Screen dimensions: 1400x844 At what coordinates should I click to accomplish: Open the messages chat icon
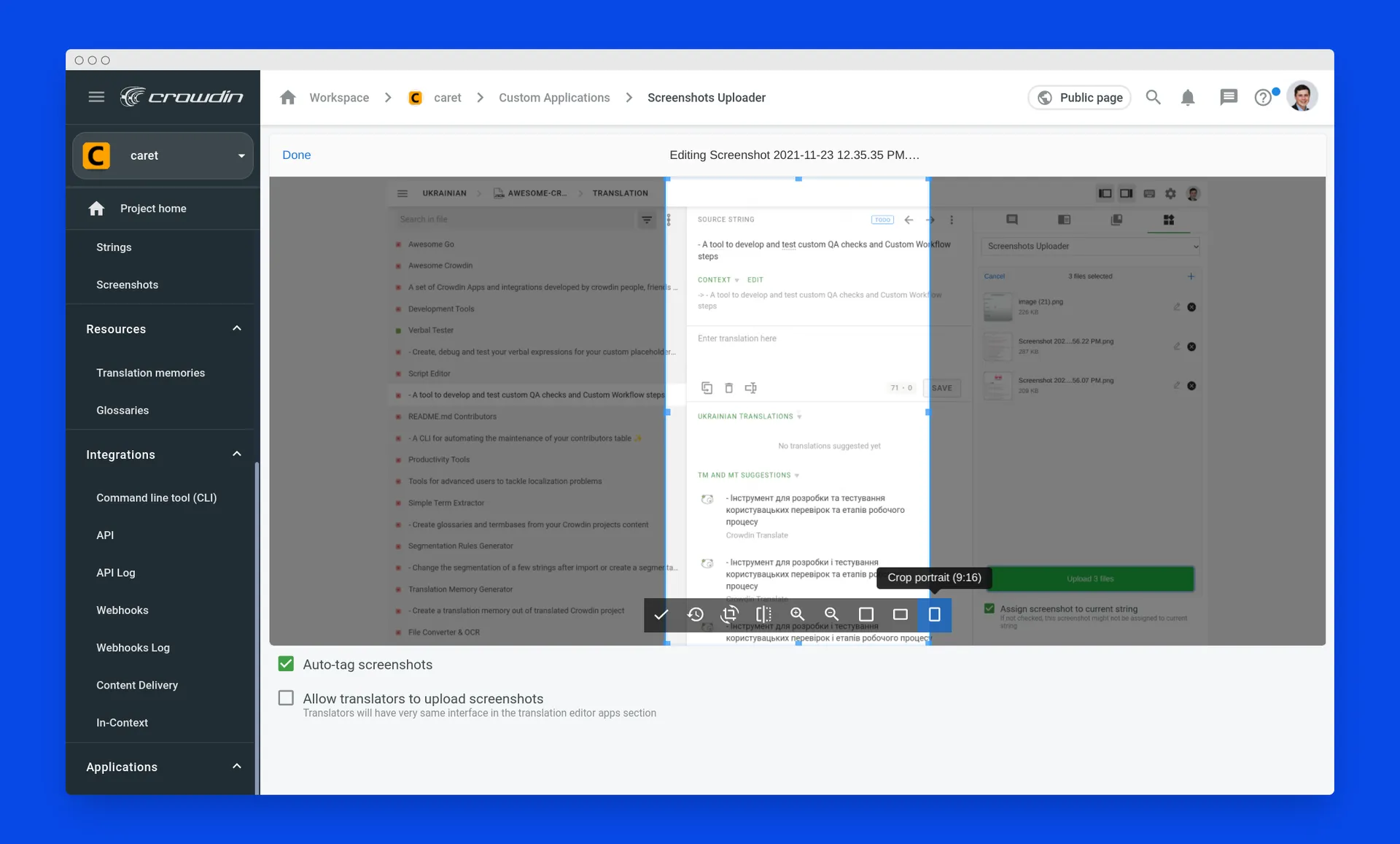(1229, 97)
